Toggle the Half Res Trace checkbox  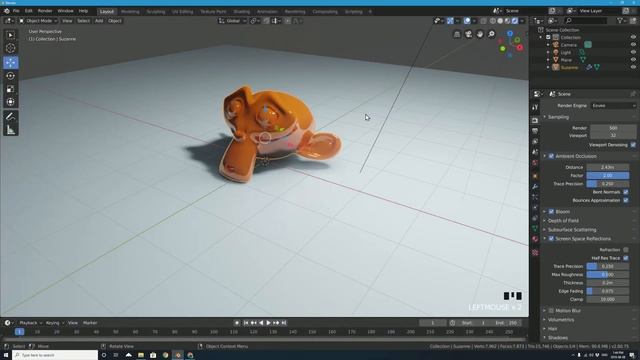point(626,258)
